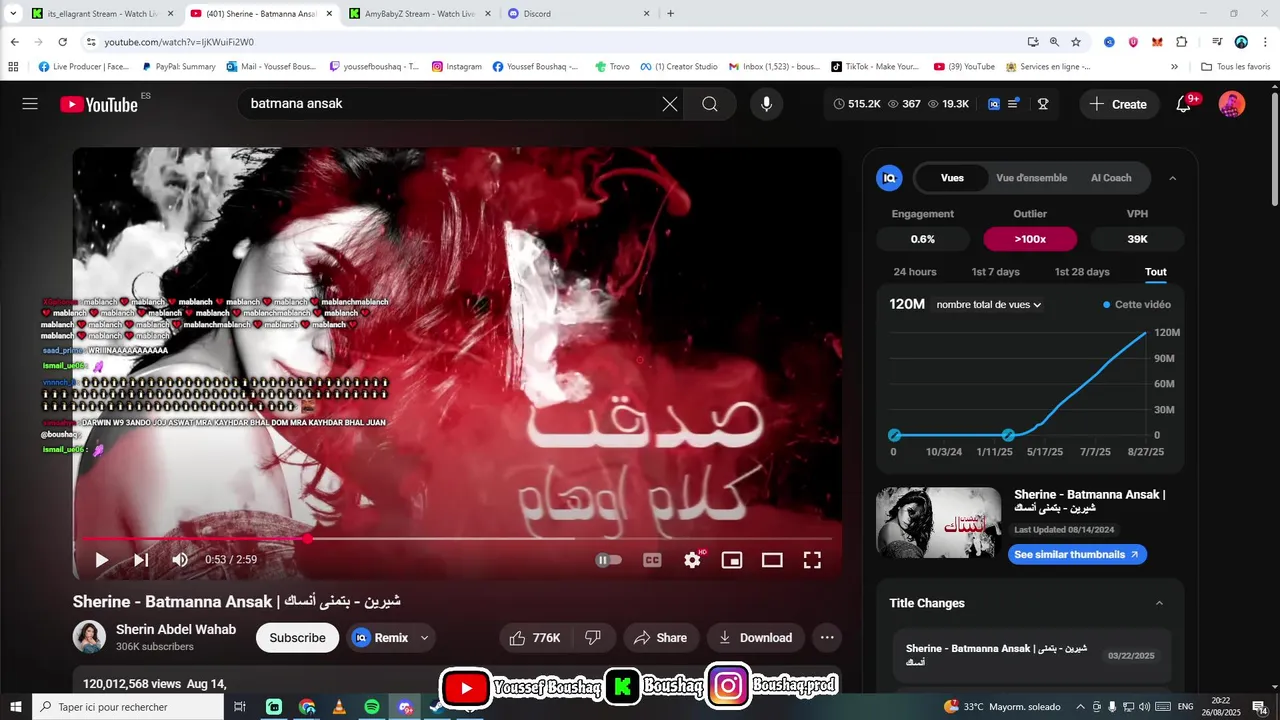Start voice search with the microphone icon

[767, 104]
